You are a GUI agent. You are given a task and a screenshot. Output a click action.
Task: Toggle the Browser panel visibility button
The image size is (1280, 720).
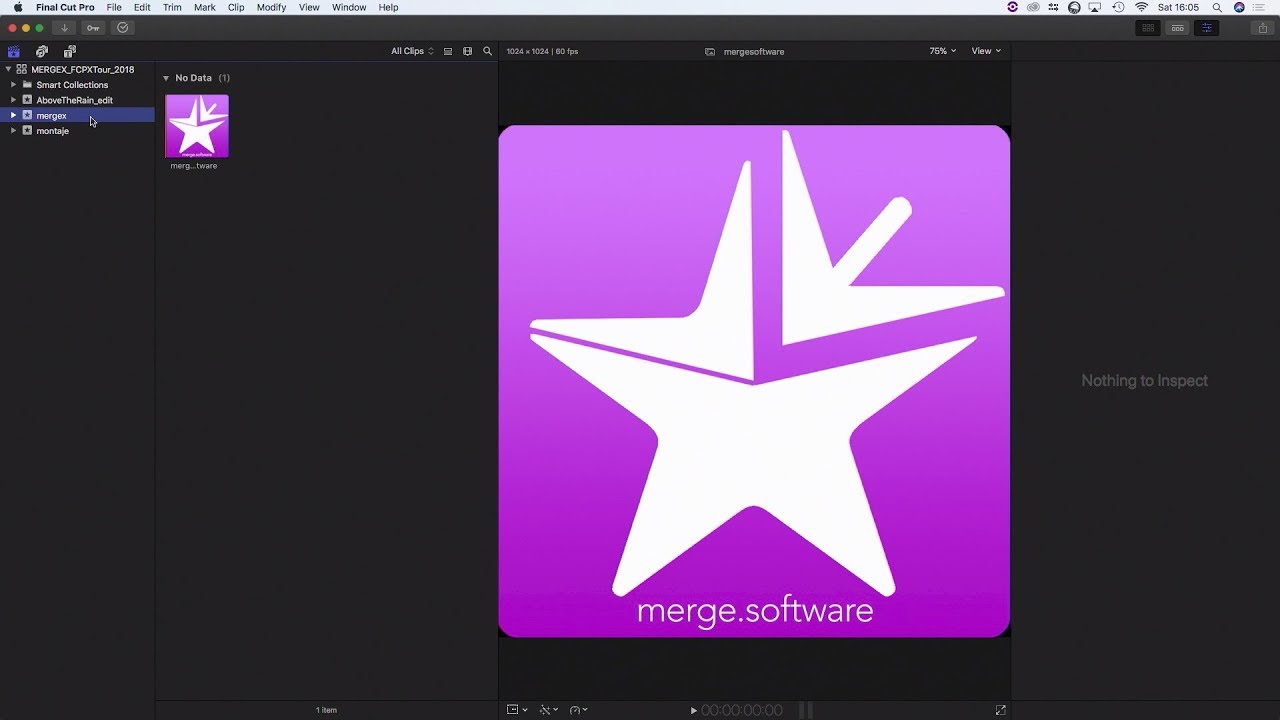point(1148,28)
